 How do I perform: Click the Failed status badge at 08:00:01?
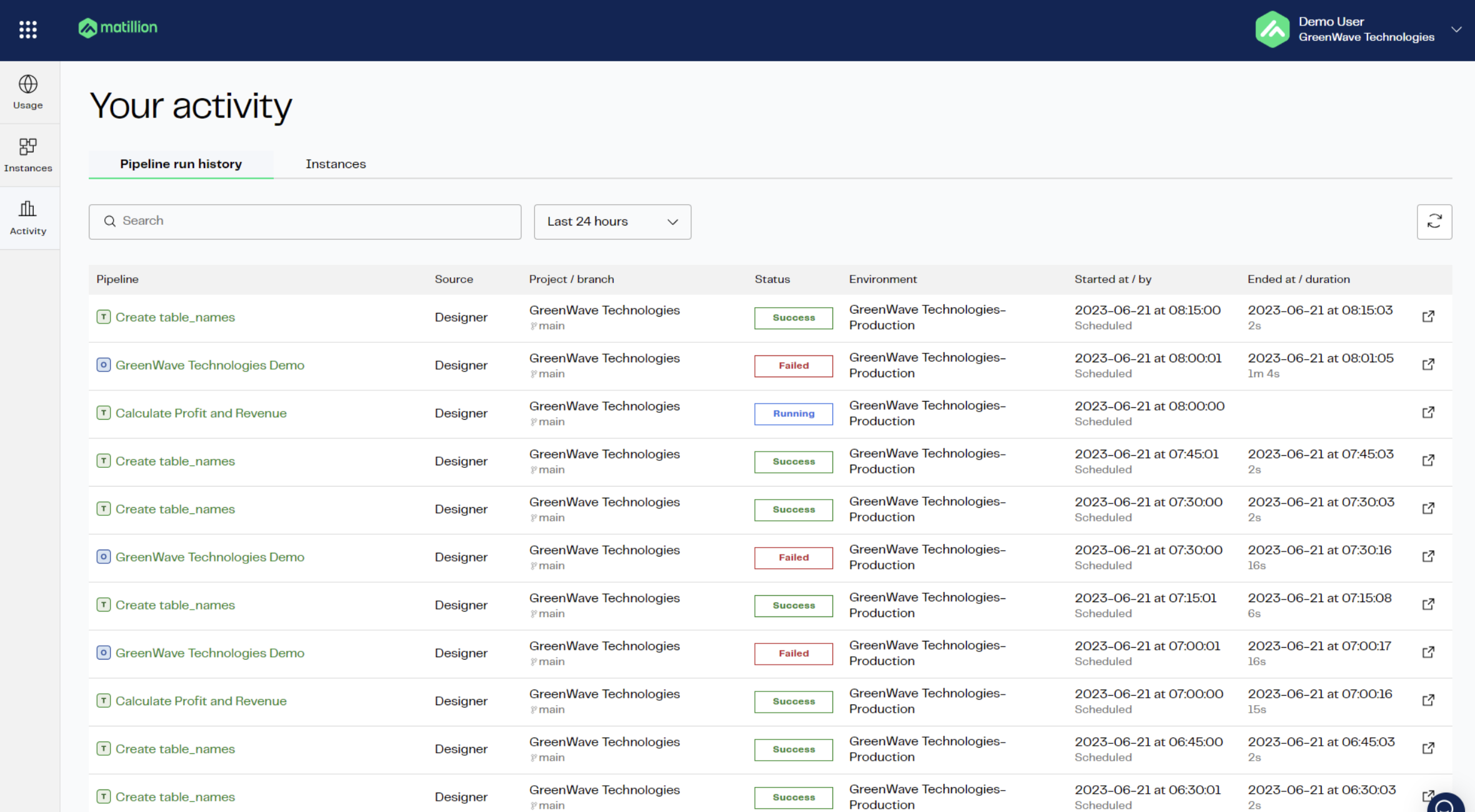tap(793, 365)
